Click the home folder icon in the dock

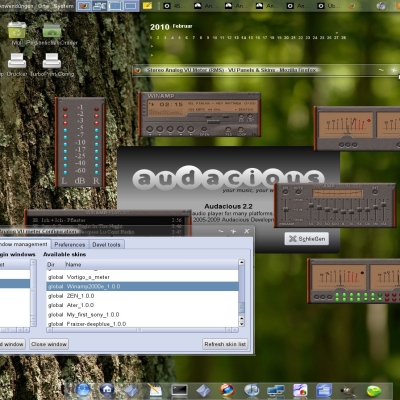coord(107,390)
